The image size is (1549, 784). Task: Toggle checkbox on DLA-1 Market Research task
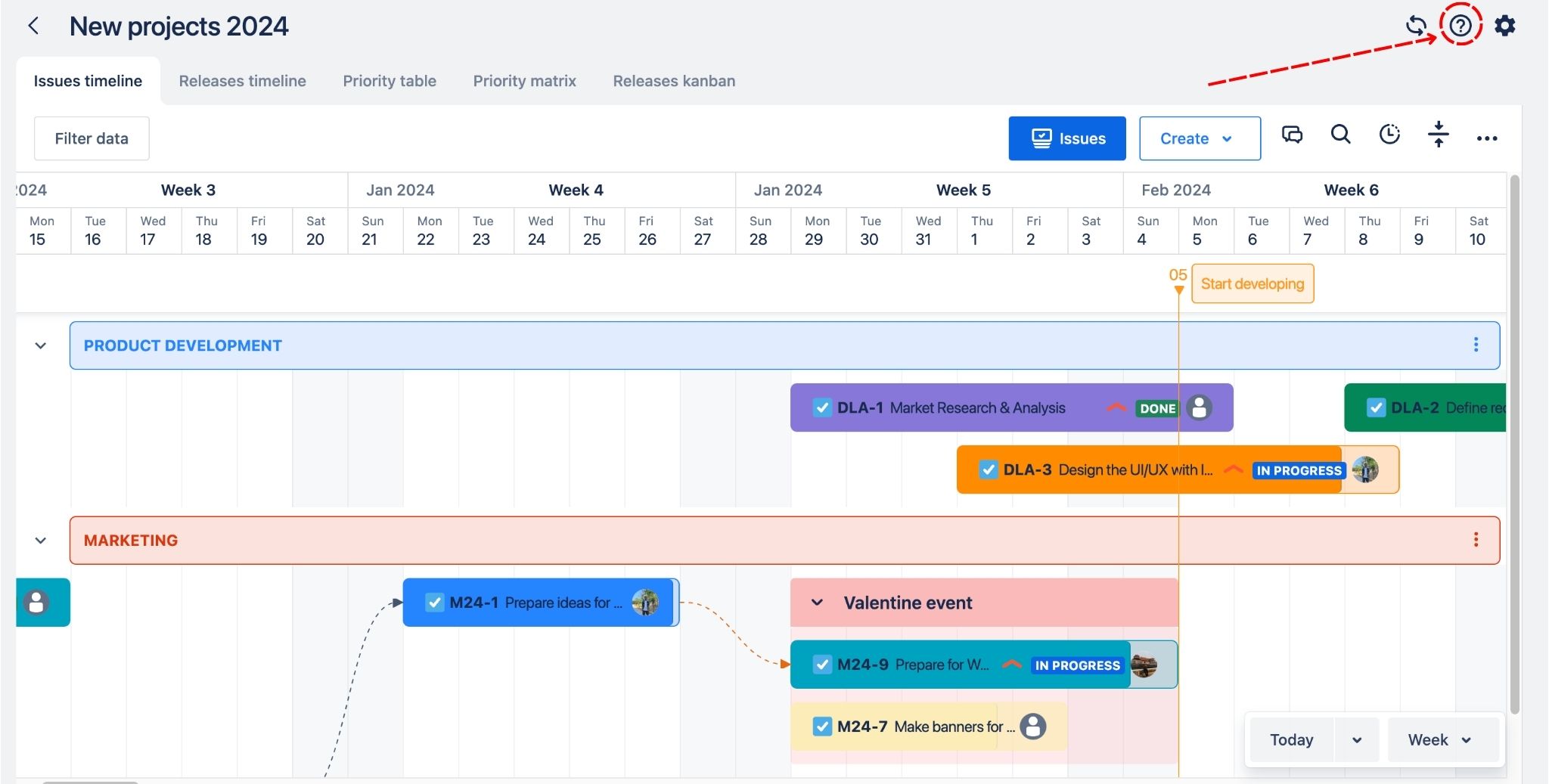[822, 407]
